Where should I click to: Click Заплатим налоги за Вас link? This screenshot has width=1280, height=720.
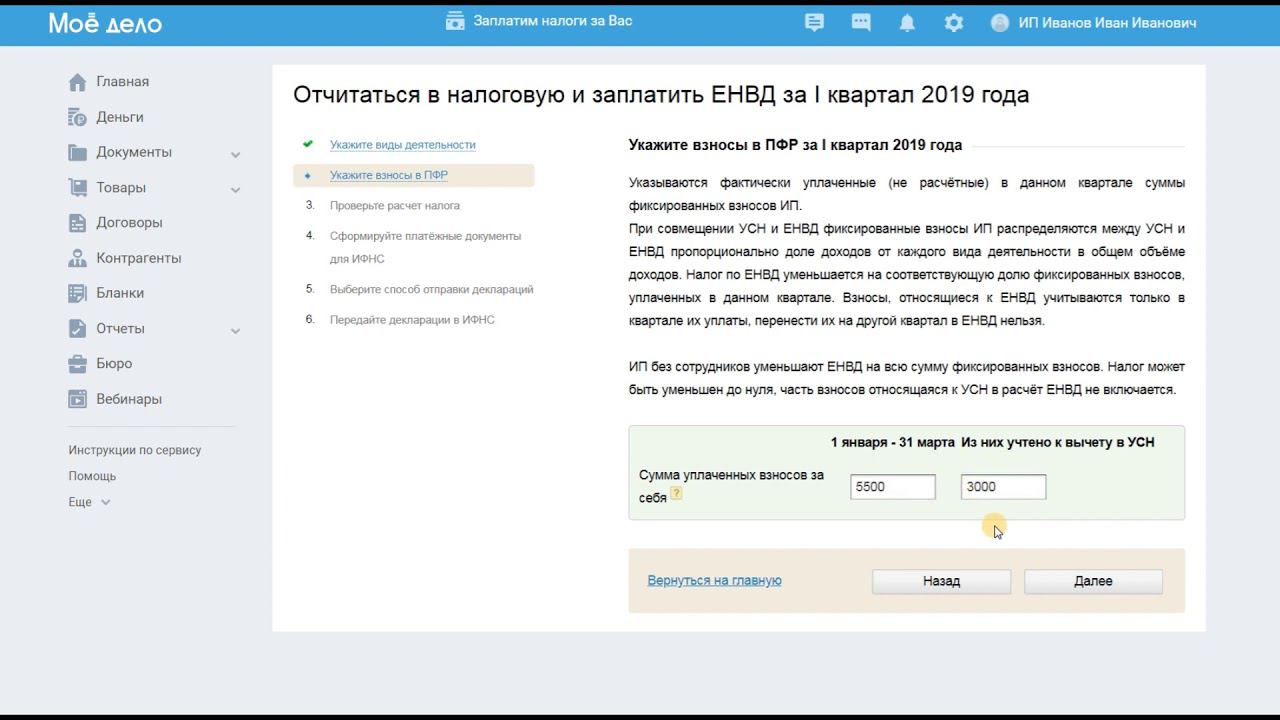click(553, 21)
